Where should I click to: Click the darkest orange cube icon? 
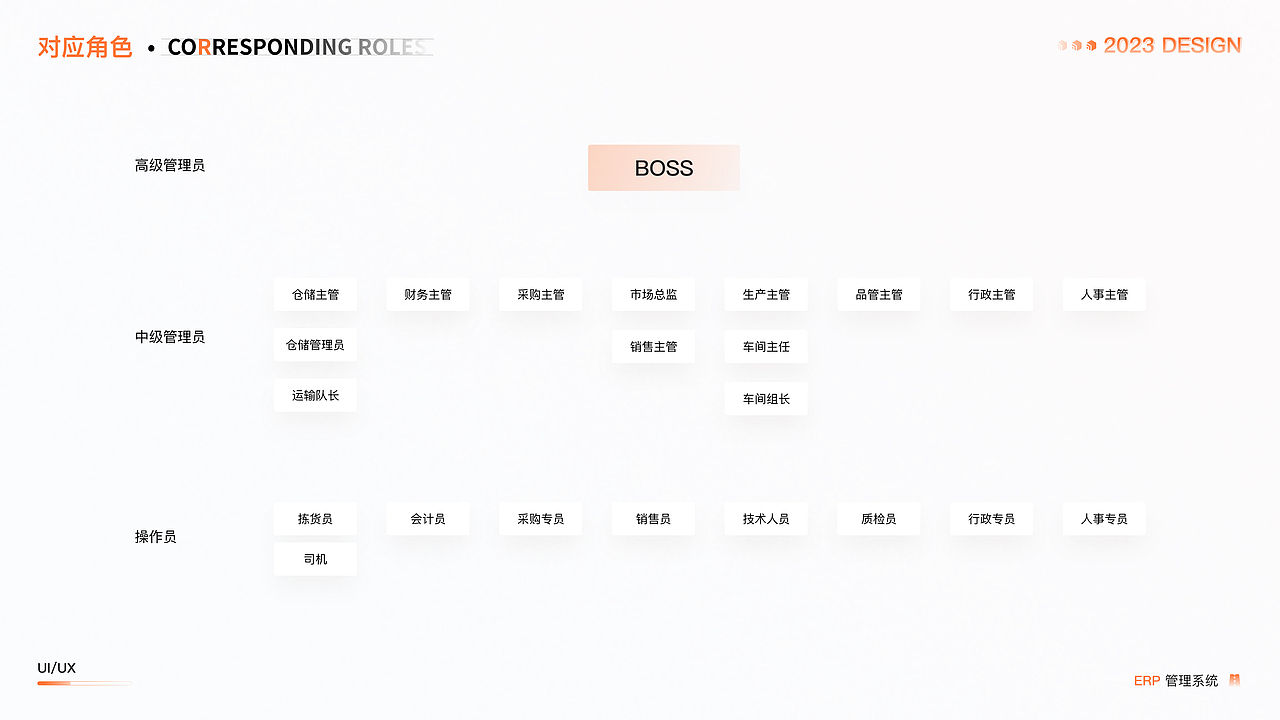(x=1091, y=45)
